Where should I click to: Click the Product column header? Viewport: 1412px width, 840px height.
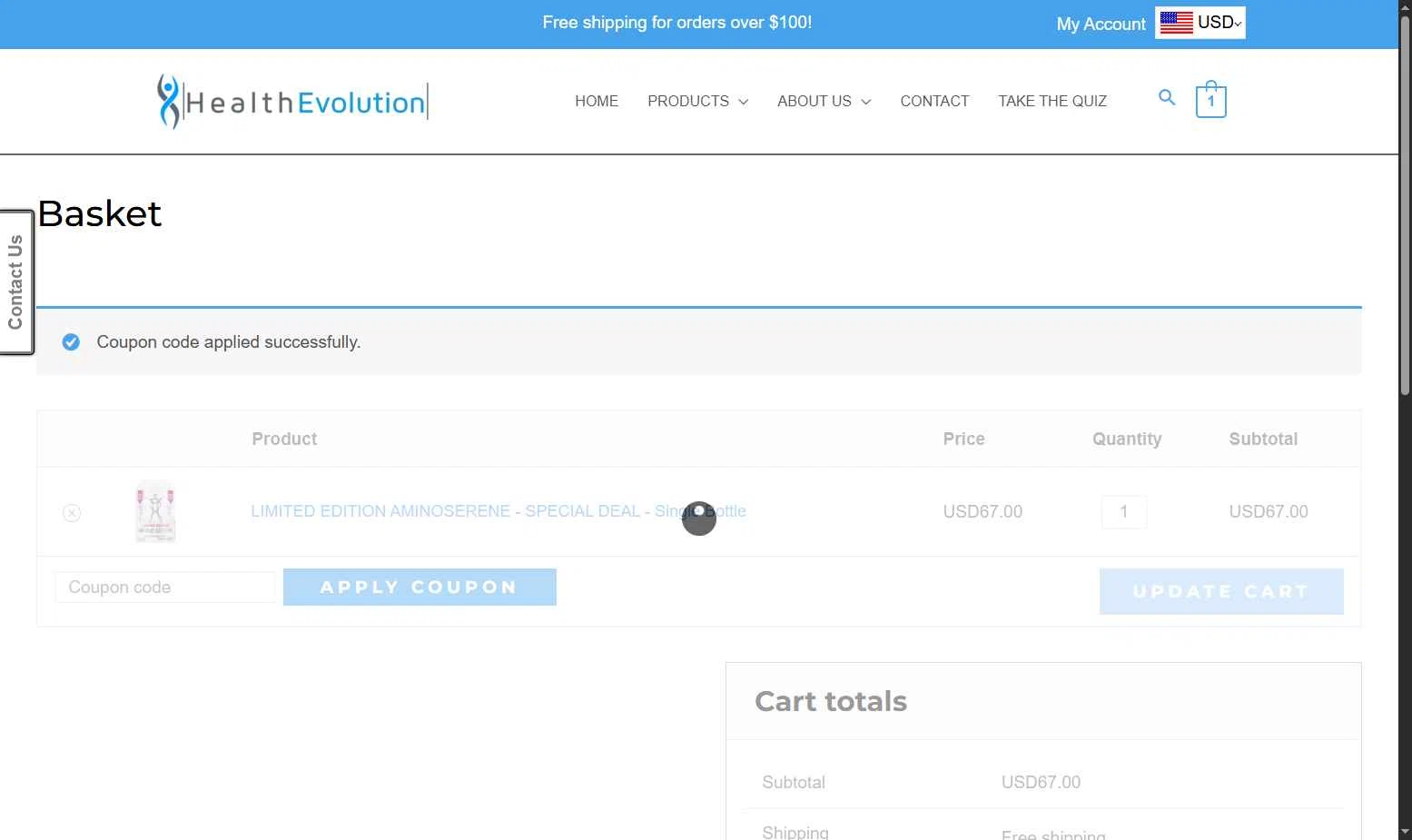[284, 439]
